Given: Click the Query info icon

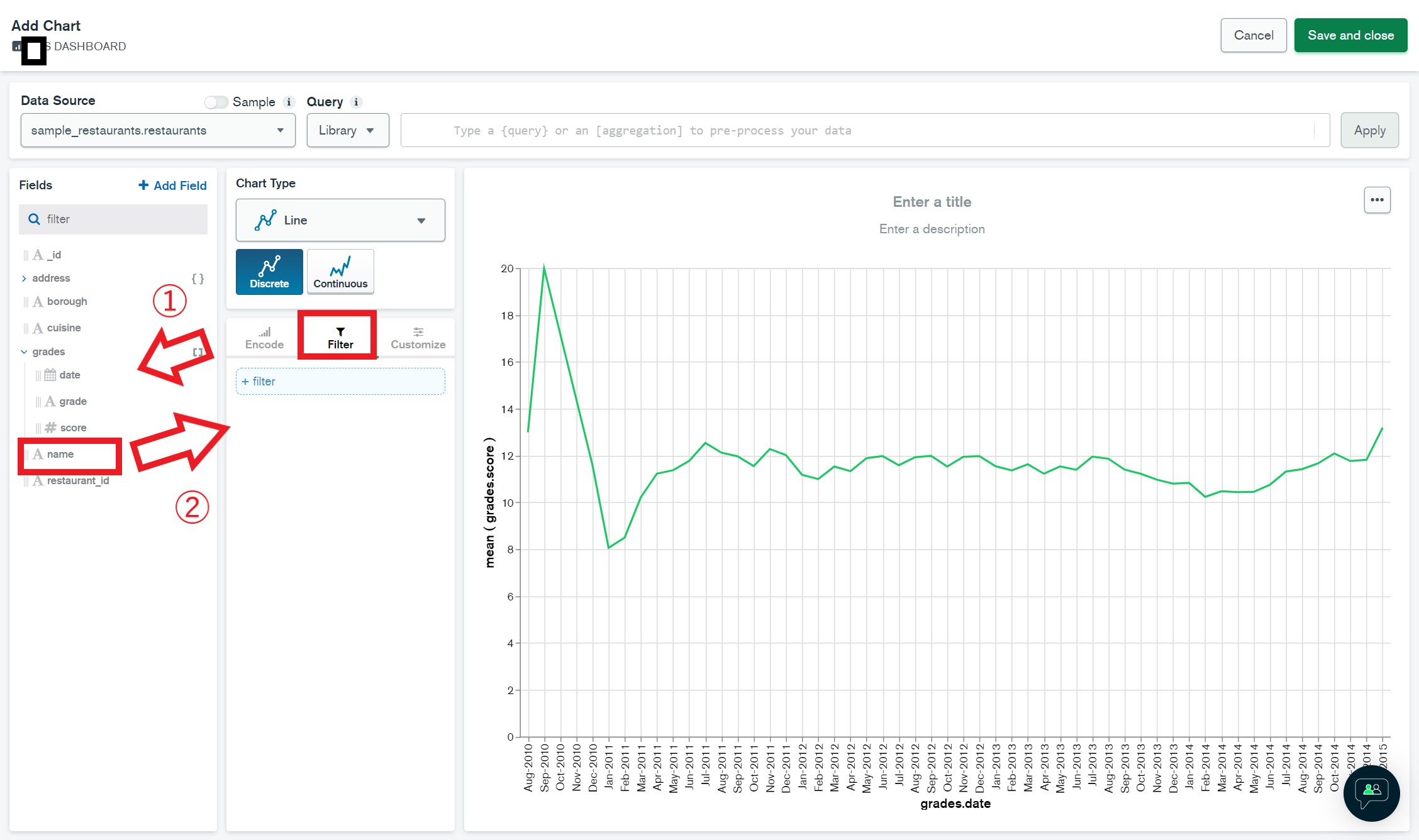Looking at the screenshot, I should coord(356,102).
